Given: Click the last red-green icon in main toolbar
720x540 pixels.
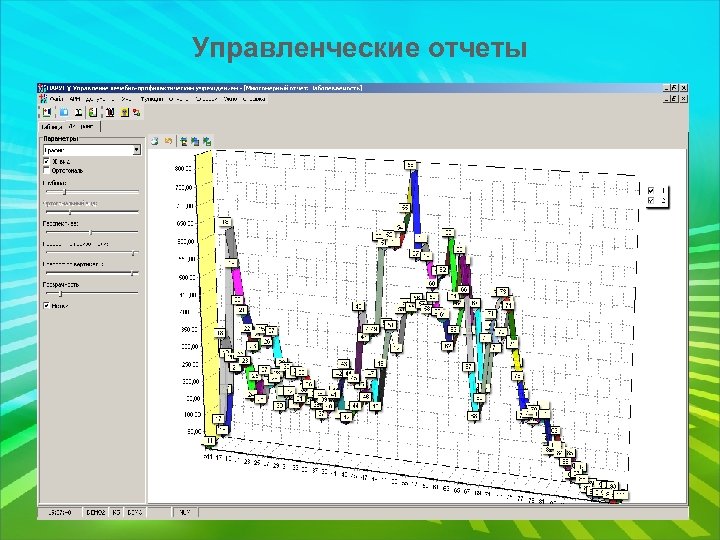Looking at the screenshot, I should pos(136,112).
